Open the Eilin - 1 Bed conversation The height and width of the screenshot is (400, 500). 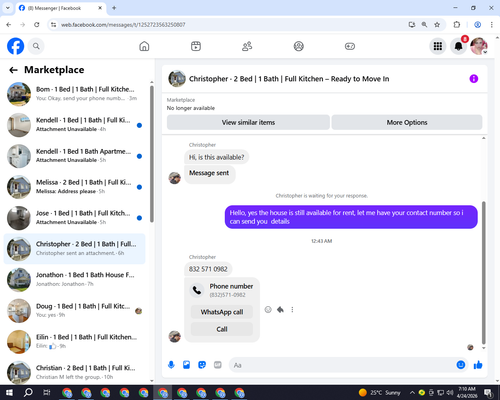click(x=75, y=341)
